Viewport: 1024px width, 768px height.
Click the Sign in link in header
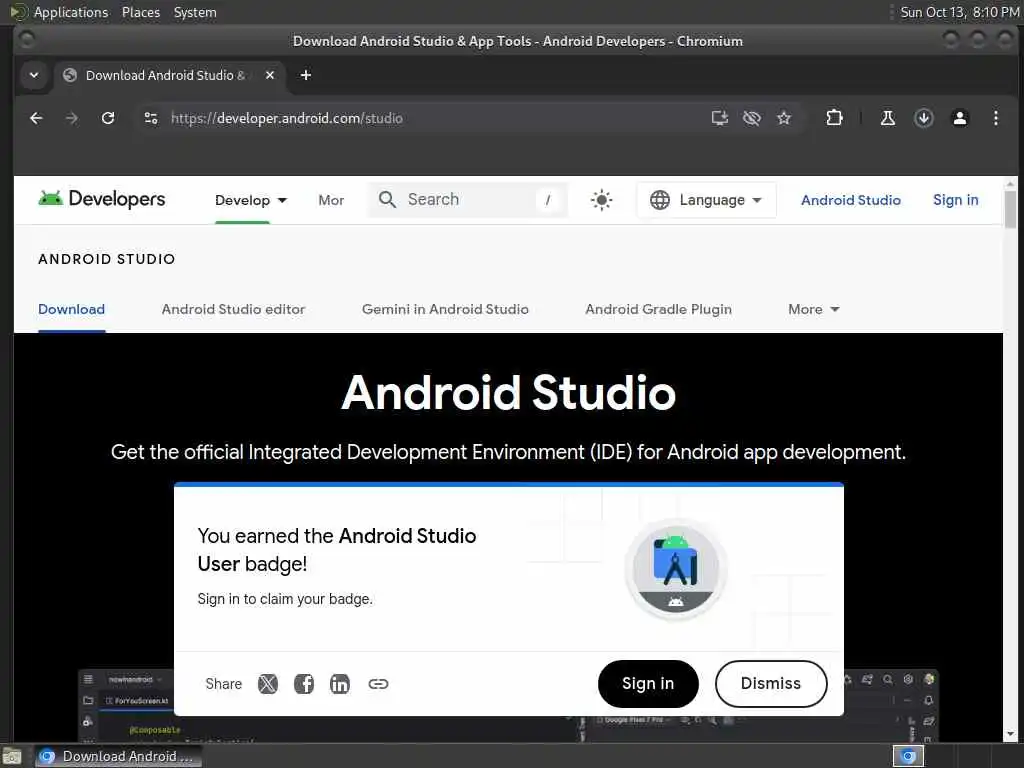pos(955,200)
